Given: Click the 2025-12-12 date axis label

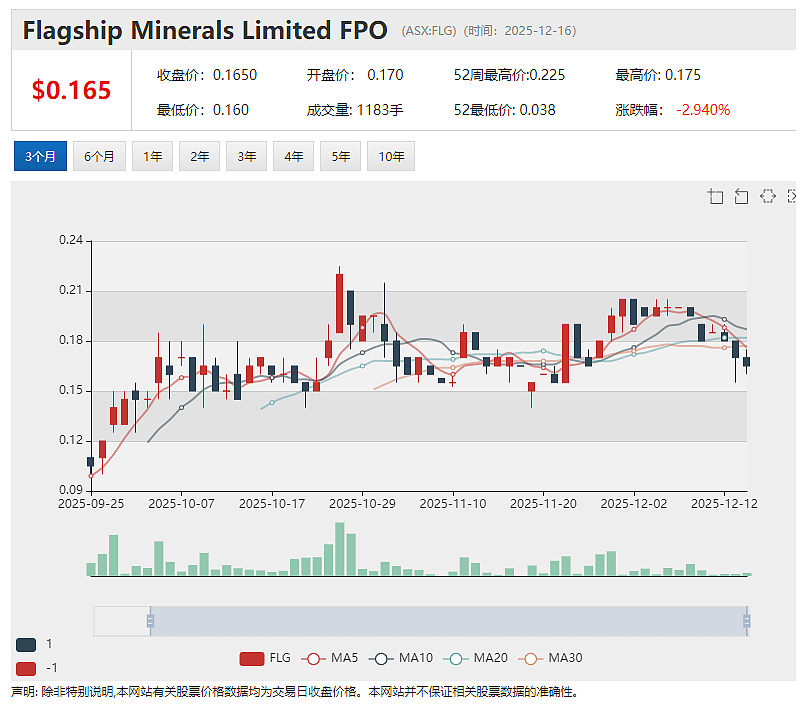Looking at the screenshot, I should [724, 504].
